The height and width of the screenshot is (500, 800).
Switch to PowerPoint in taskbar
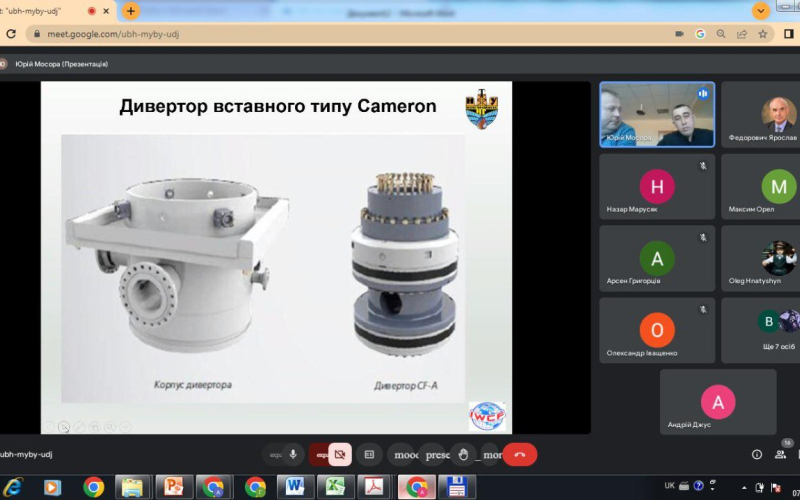click(174, 487)
